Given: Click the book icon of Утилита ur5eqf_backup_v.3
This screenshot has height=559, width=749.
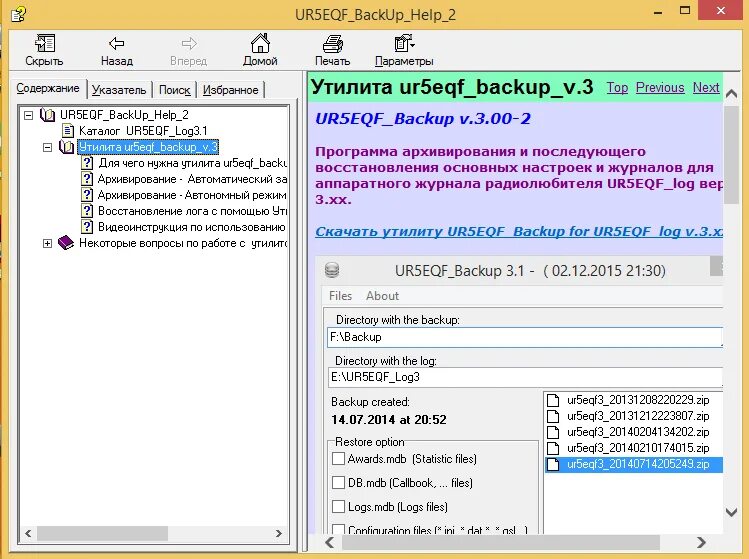Looking at the screenshot, I should 66,147.
